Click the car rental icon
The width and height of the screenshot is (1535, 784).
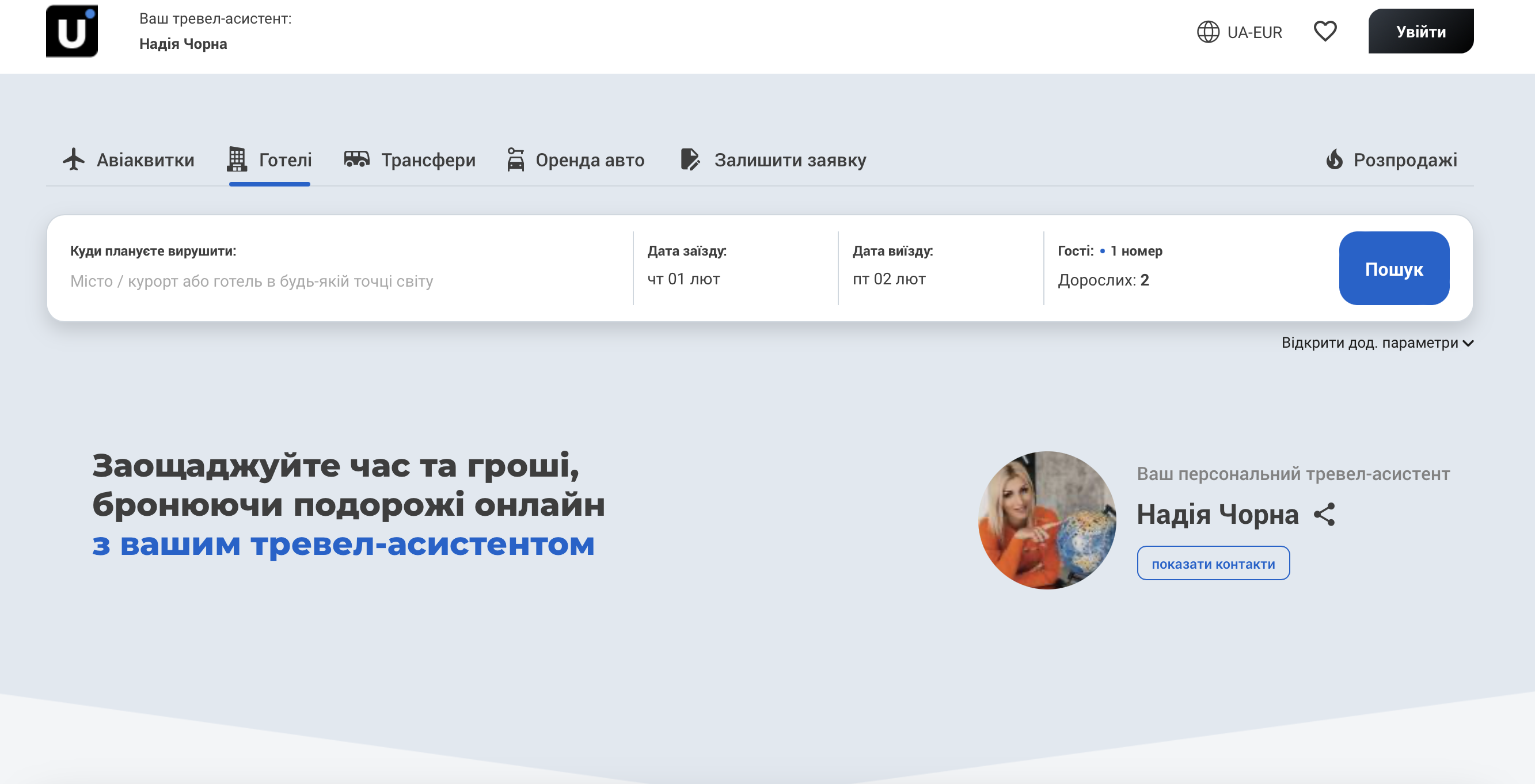pos(516,159)
